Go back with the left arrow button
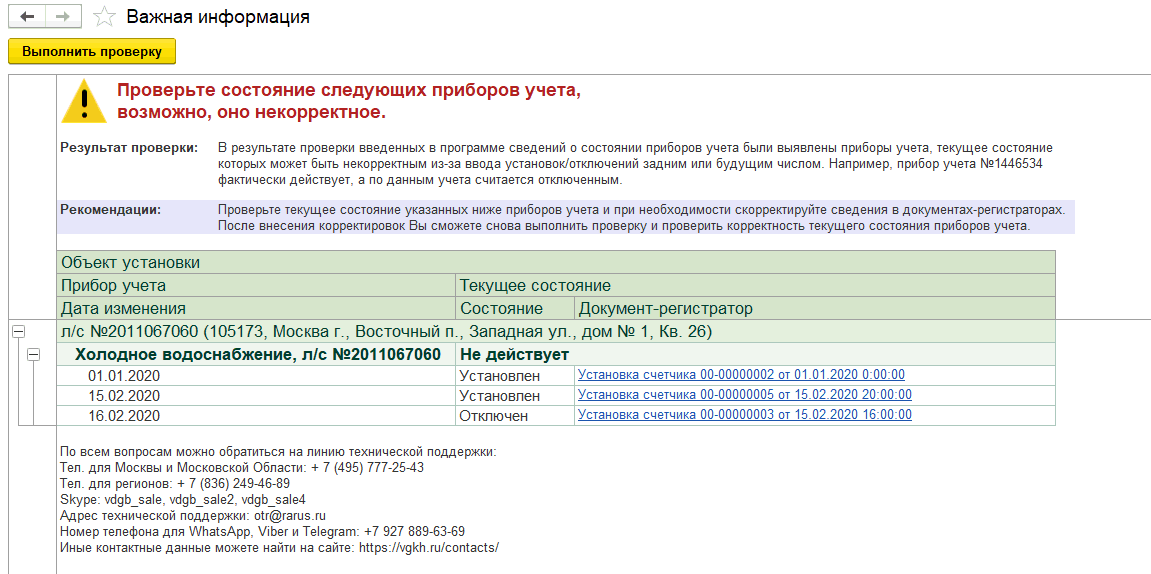1151x574 pixels. pos(27,16)
